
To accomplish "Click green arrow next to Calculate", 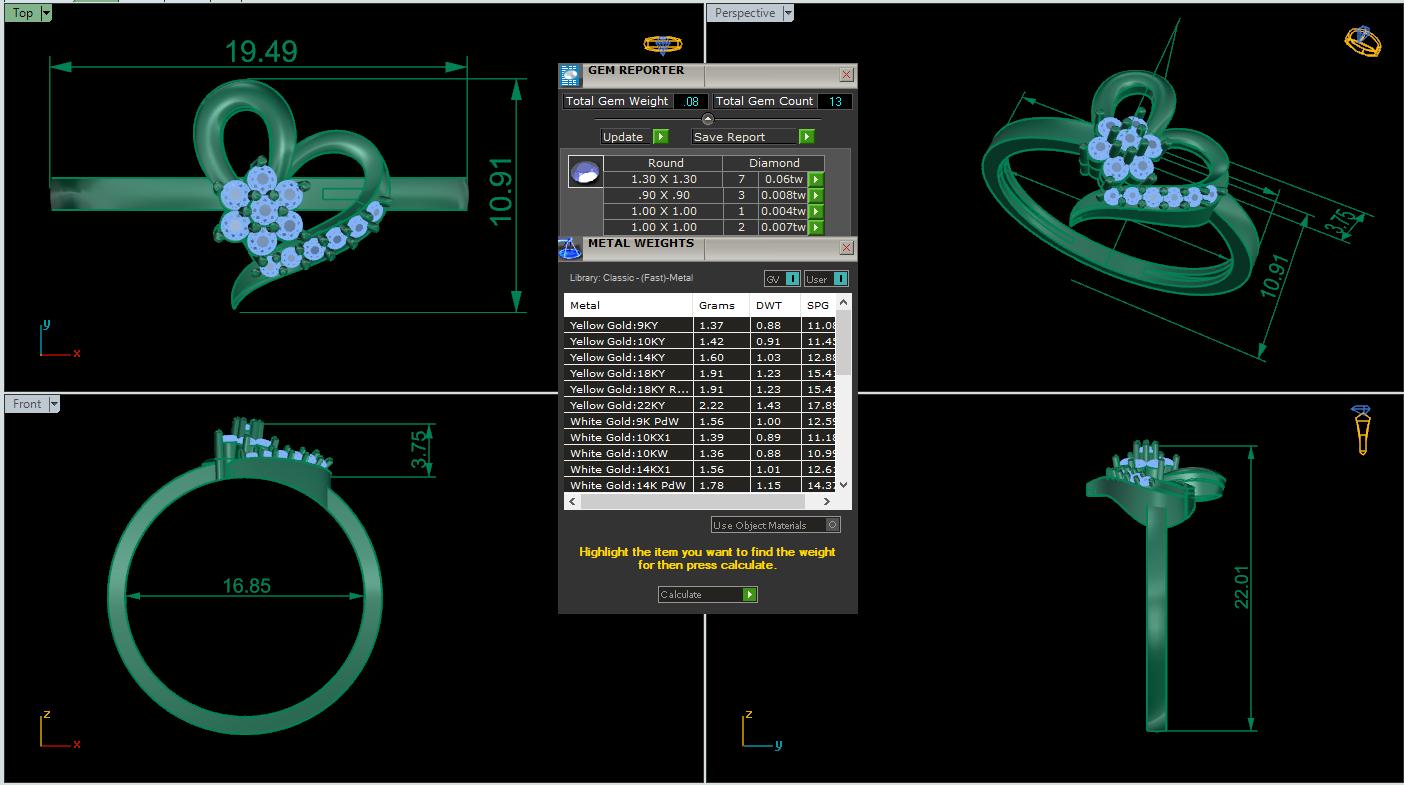I will [750, 594].
